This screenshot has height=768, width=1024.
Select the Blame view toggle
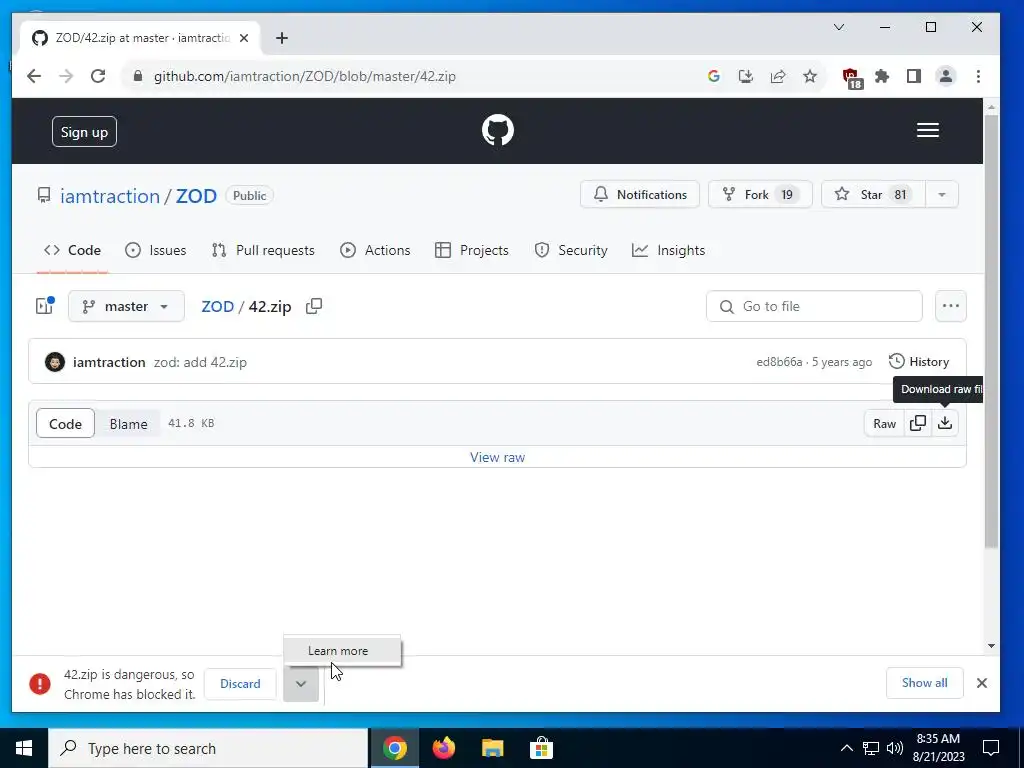(x=128, y=424)
